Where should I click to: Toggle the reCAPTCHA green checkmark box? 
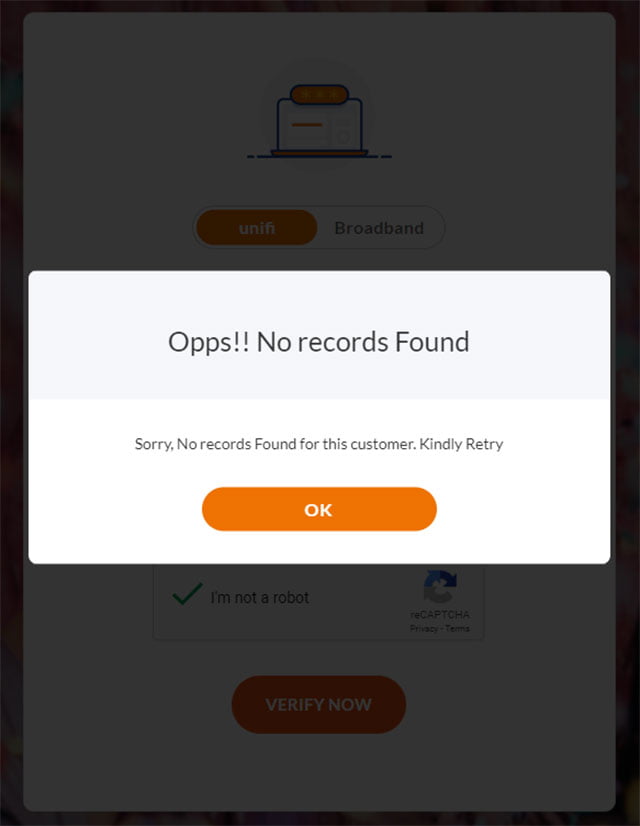tap(187, 595)
